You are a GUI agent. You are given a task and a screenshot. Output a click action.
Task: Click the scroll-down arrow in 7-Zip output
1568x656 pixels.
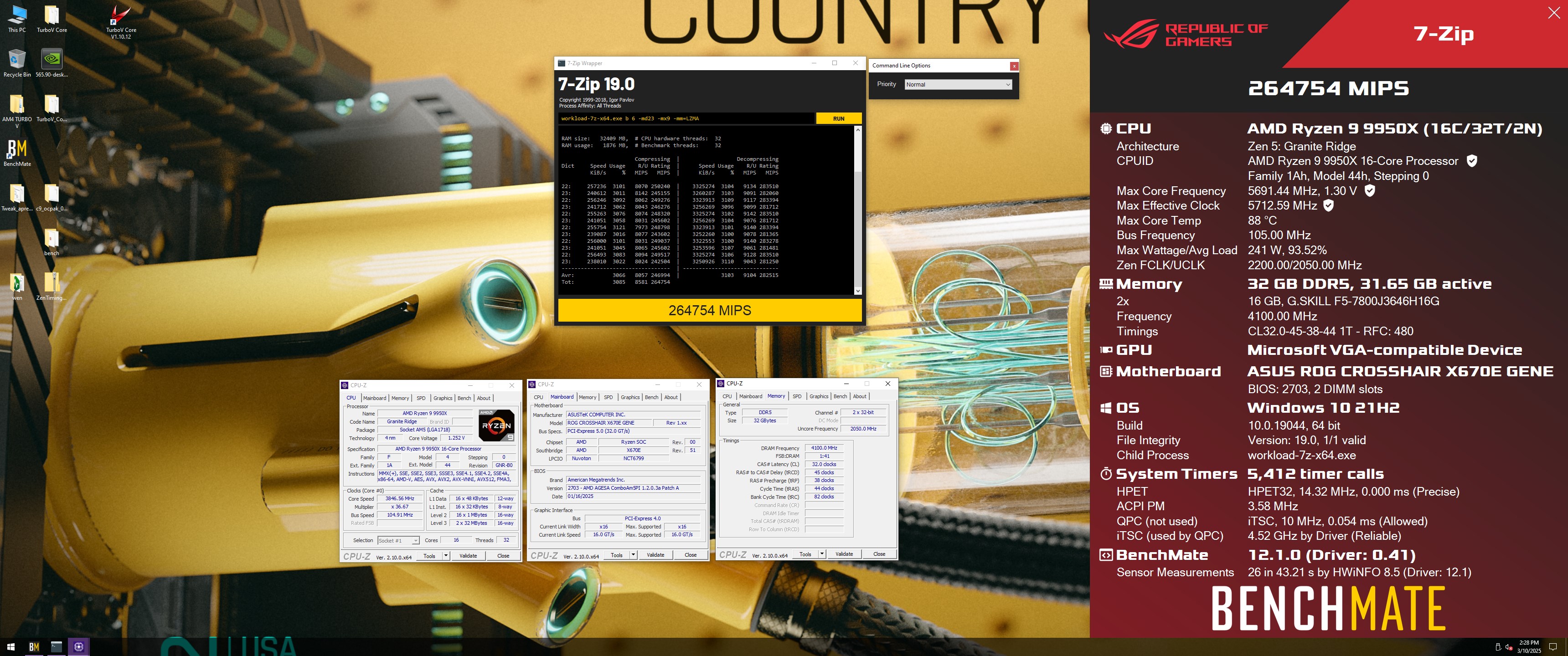coord(858,291)
